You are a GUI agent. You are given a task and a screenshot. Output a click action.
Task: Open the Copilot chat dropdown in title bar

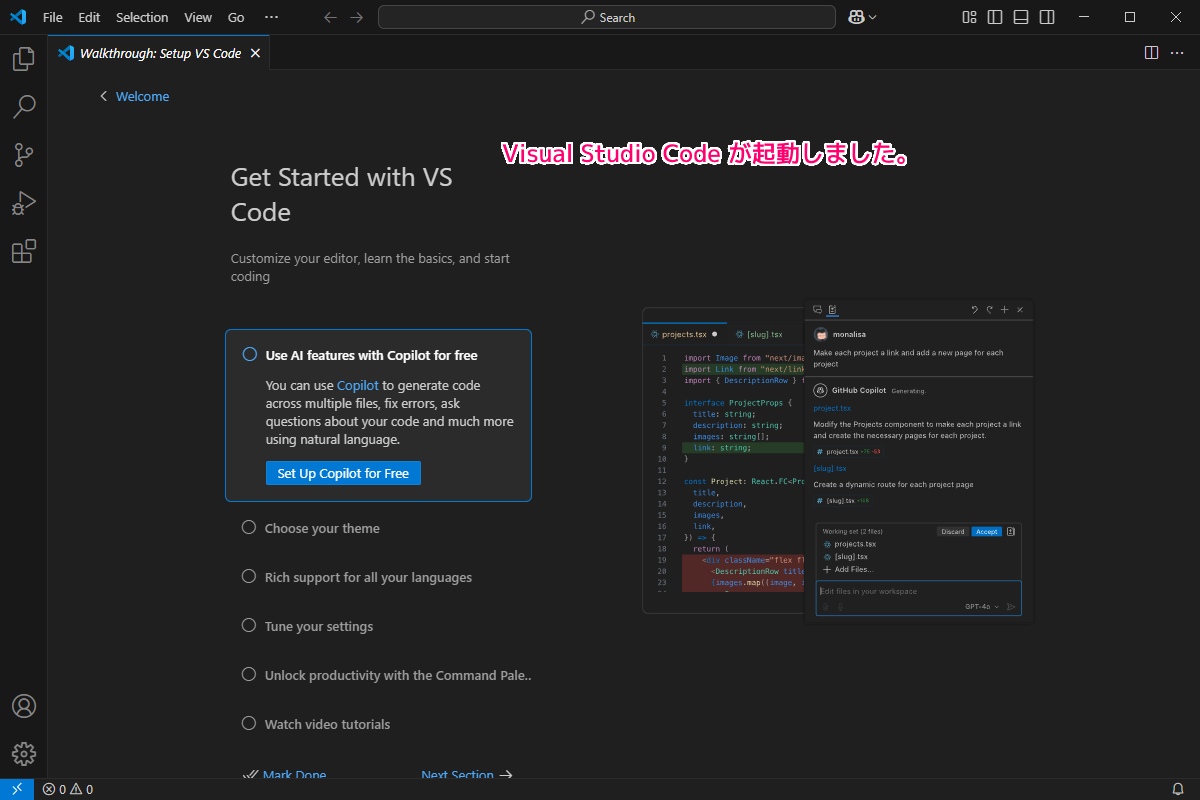pyautogui.click(x=862, y=17)
